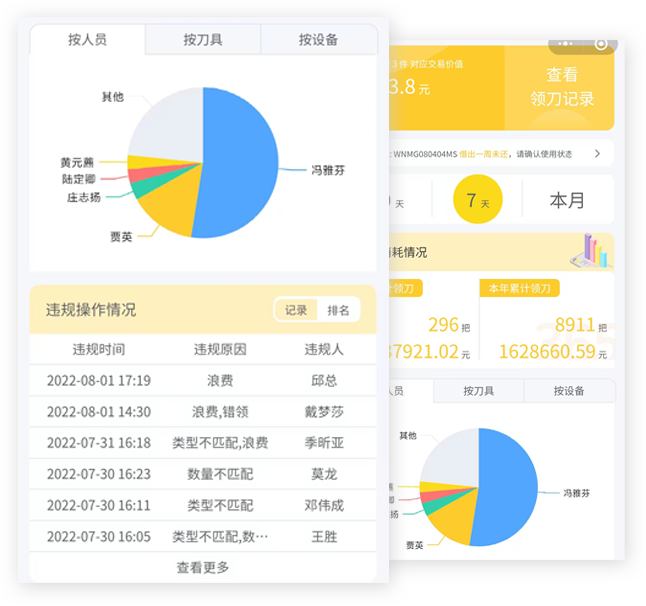
Task: Click violator name 戴梦莎
Action: [x=324, y=412]
